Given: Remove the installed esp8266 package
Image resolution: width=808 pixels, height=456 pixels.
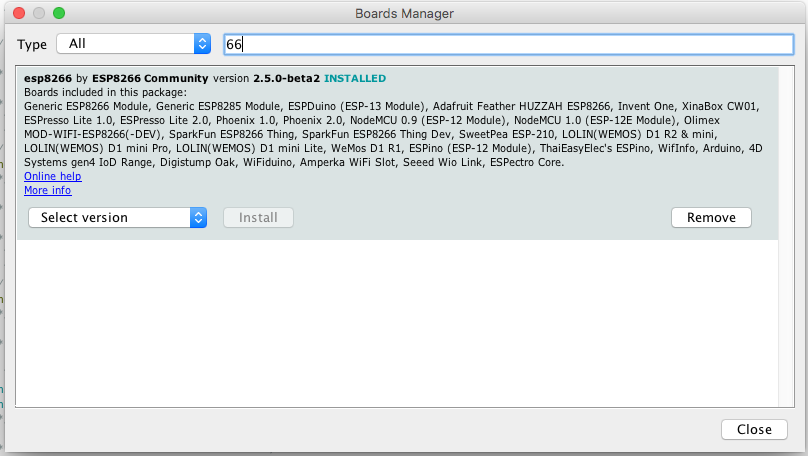Looking at the screenshot, I should click(711, 217).
